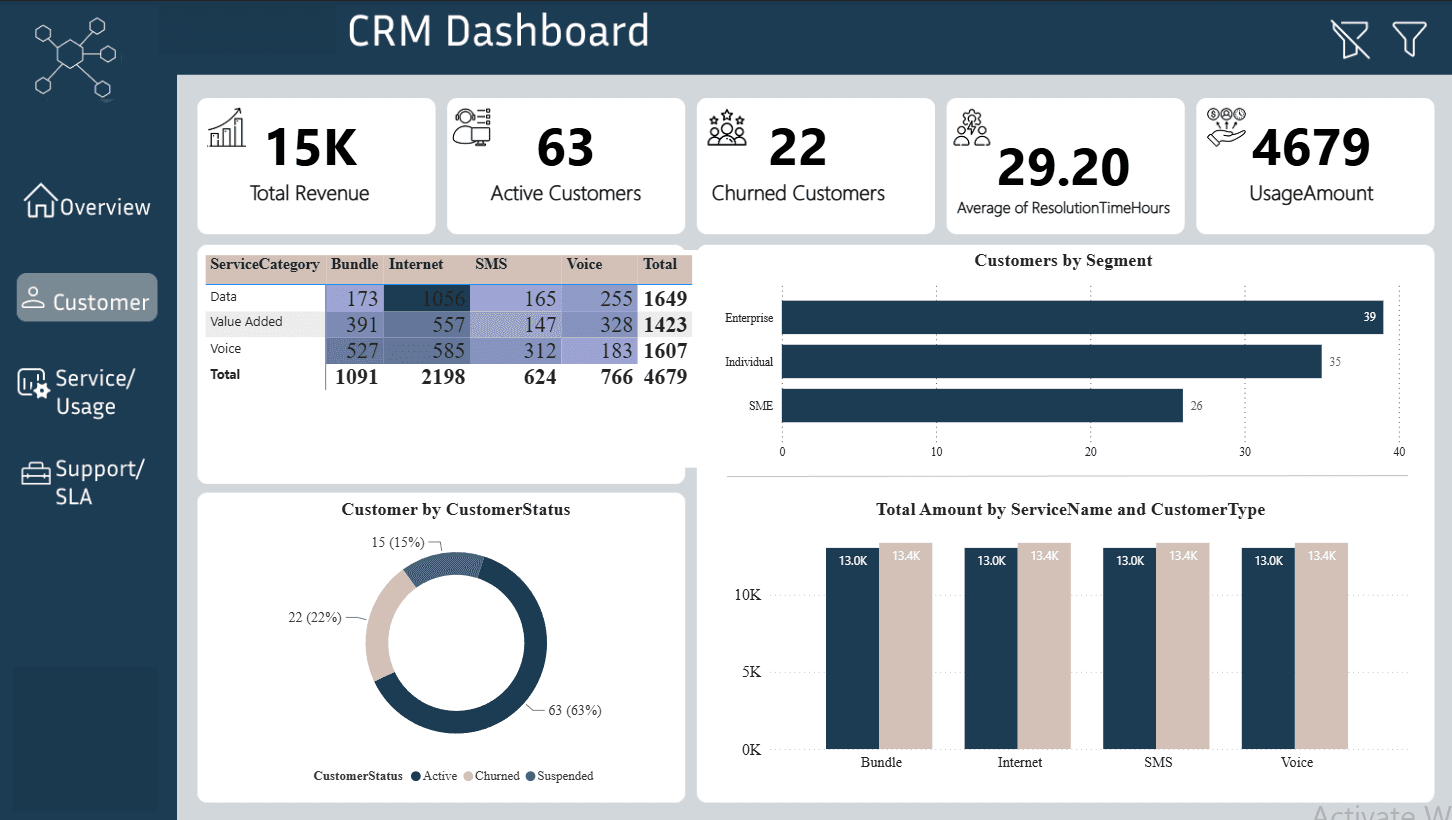
Task: Click the growth chart icon on Total Revenue card
Action: tap(227, 128)
